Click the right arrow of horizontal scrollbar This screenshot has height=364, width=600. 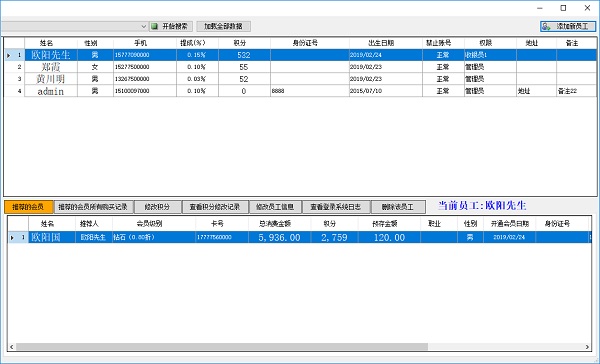(x=587, y=347)
